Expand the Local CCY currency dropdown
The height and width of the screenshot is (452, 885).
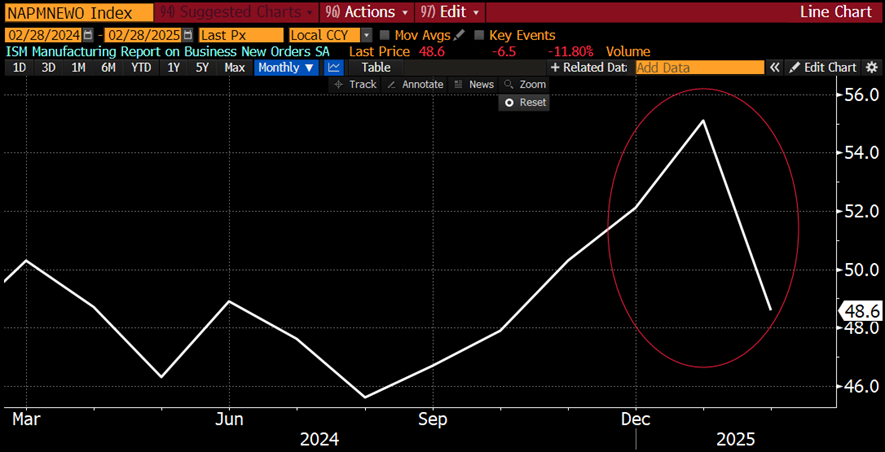pos(367,35)
